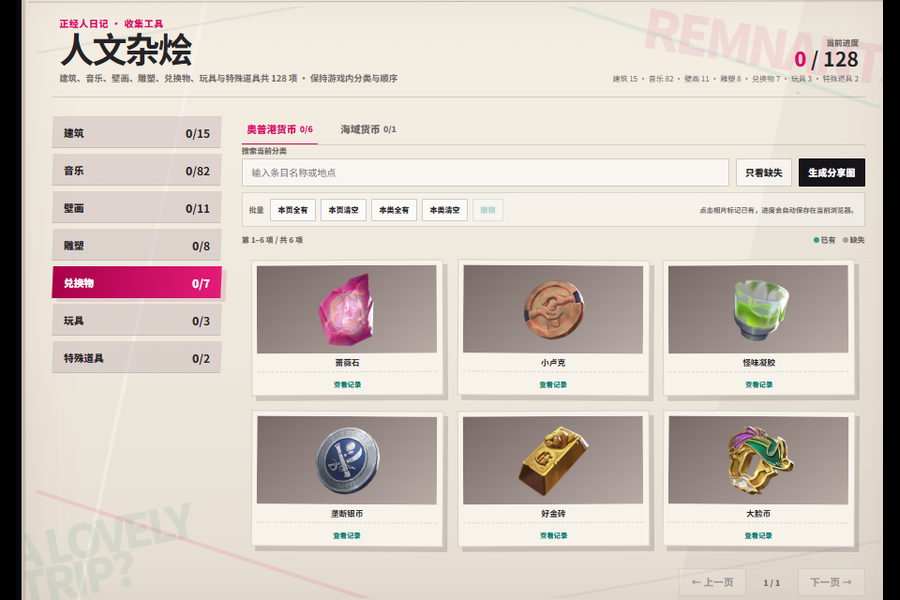900x600 pixels.
Task: Go to previous page with 上一页
Action: tap(712, 582)
